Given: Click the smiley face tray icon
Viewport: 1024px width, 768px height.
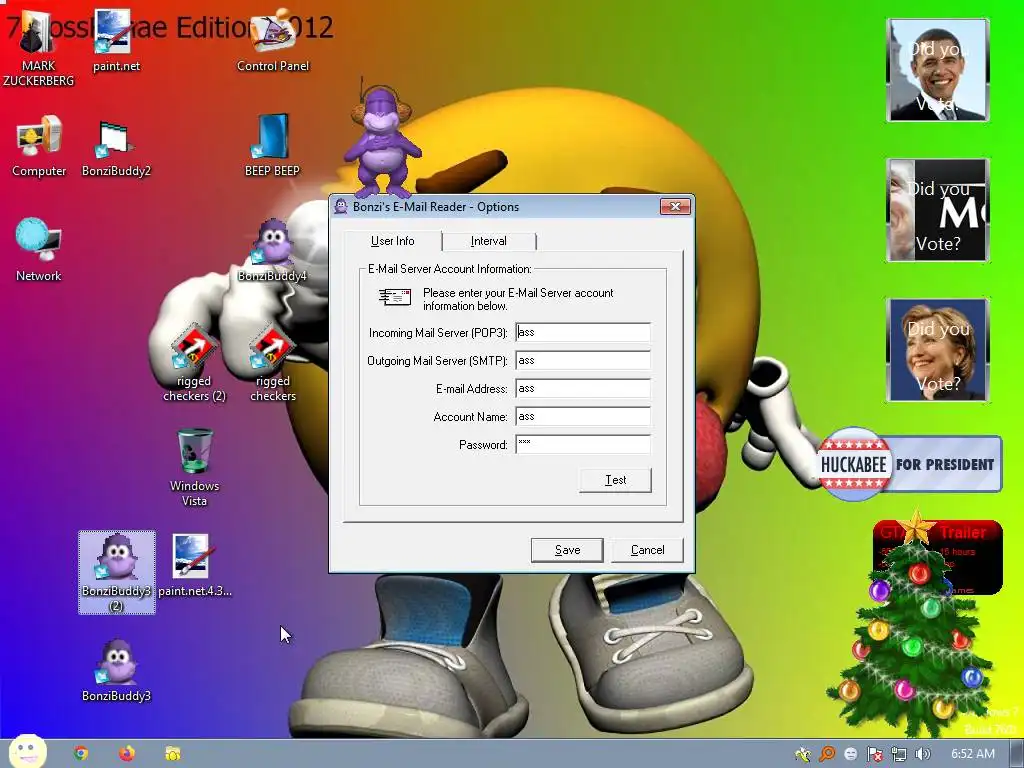Looking at the screenshot, I should tap(850, 754).
